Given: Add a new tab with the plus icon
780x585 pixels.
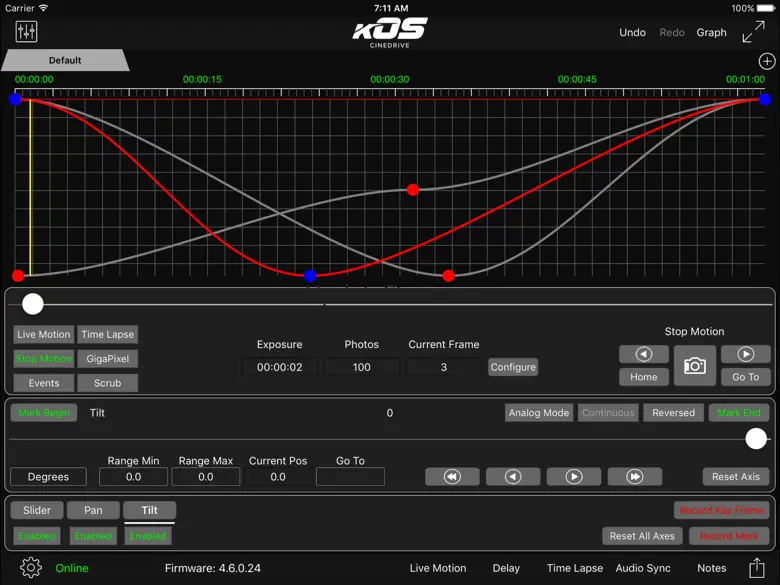Looking at the screenshot, I should click(767, 61).
